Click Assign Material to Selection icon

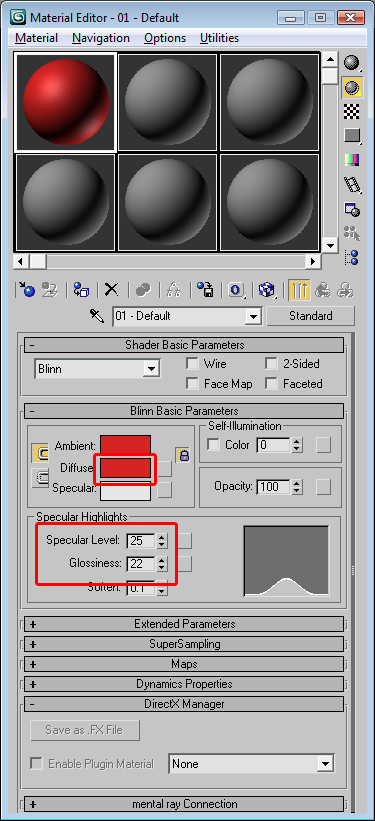[81, 290]
